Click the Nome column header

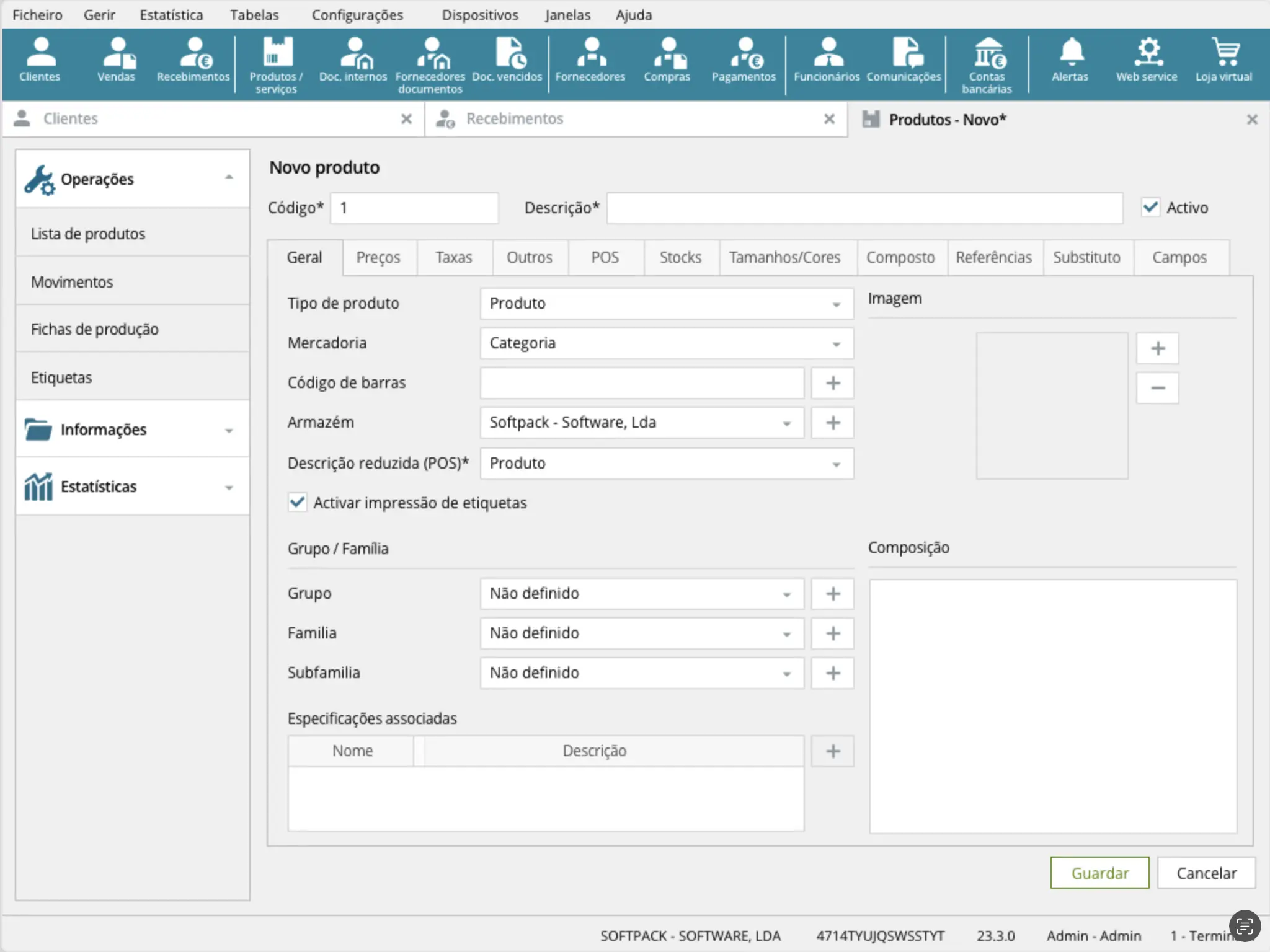[352, 751]
